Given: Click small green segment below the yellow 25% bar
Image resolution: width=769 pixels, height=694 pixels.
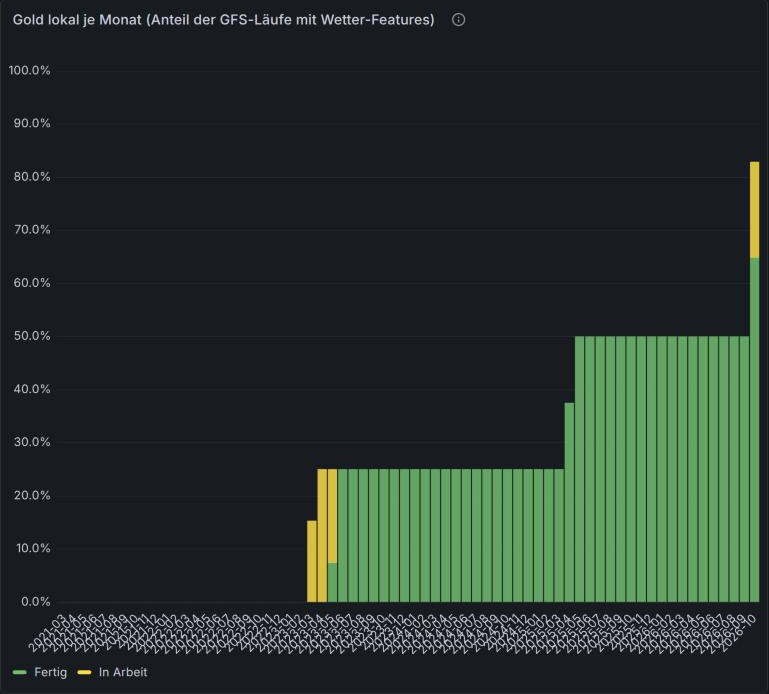Looking at the screenshot, I should (x=332, y=582).
